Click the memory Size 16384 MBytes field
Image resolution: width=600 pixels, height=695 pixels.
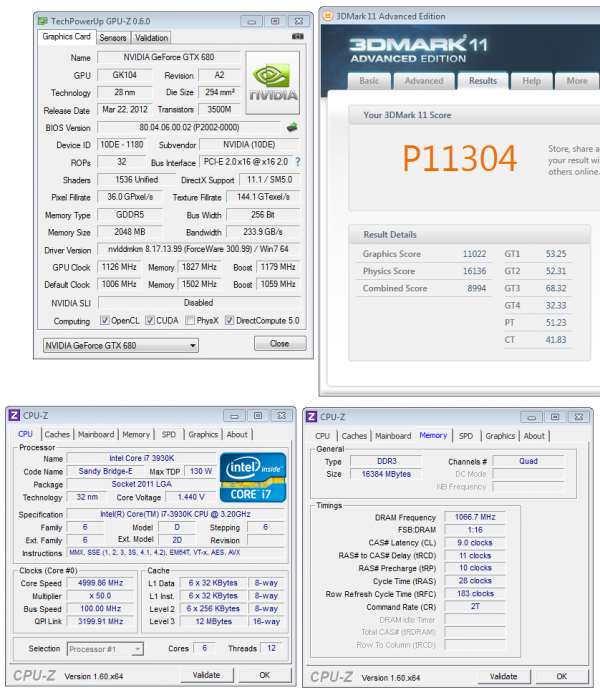(x=386, y=474)
